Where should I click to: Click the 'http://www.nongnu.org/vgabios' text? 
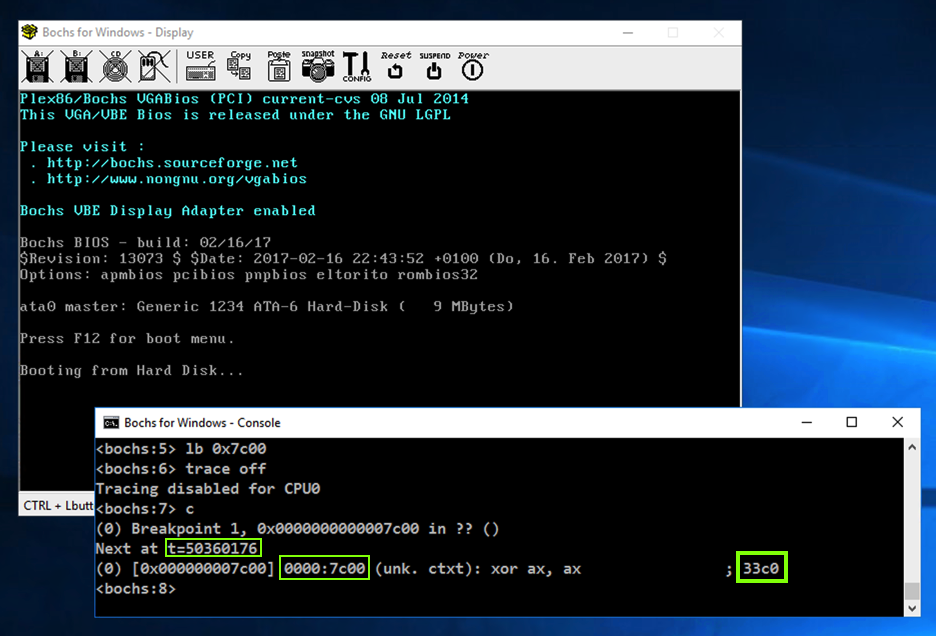click(x=177, y=179)
